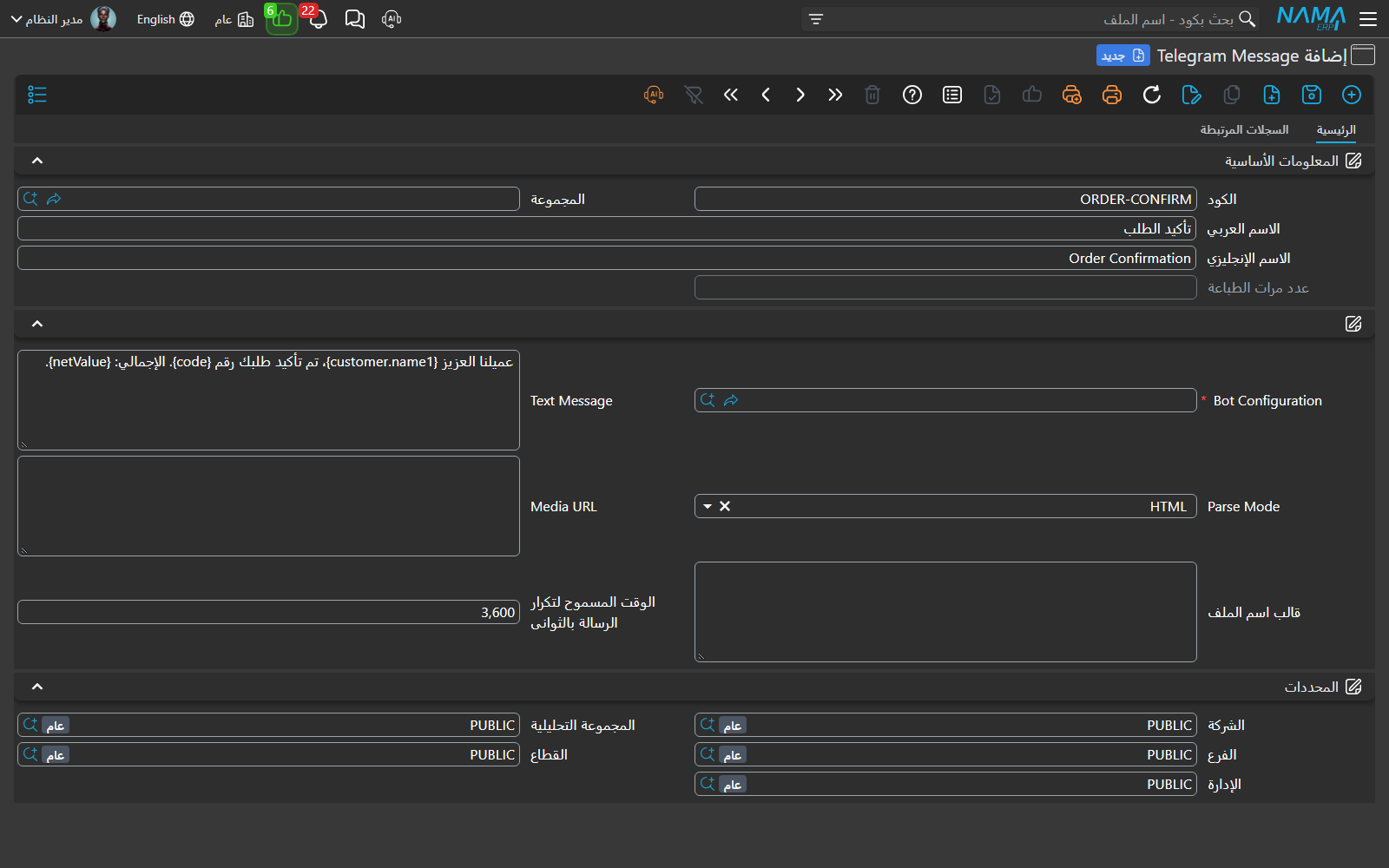Viewport: 1389px width, 868px height.
Task: Click the Bot Configuration input field
Action: [x=945, y=400]
